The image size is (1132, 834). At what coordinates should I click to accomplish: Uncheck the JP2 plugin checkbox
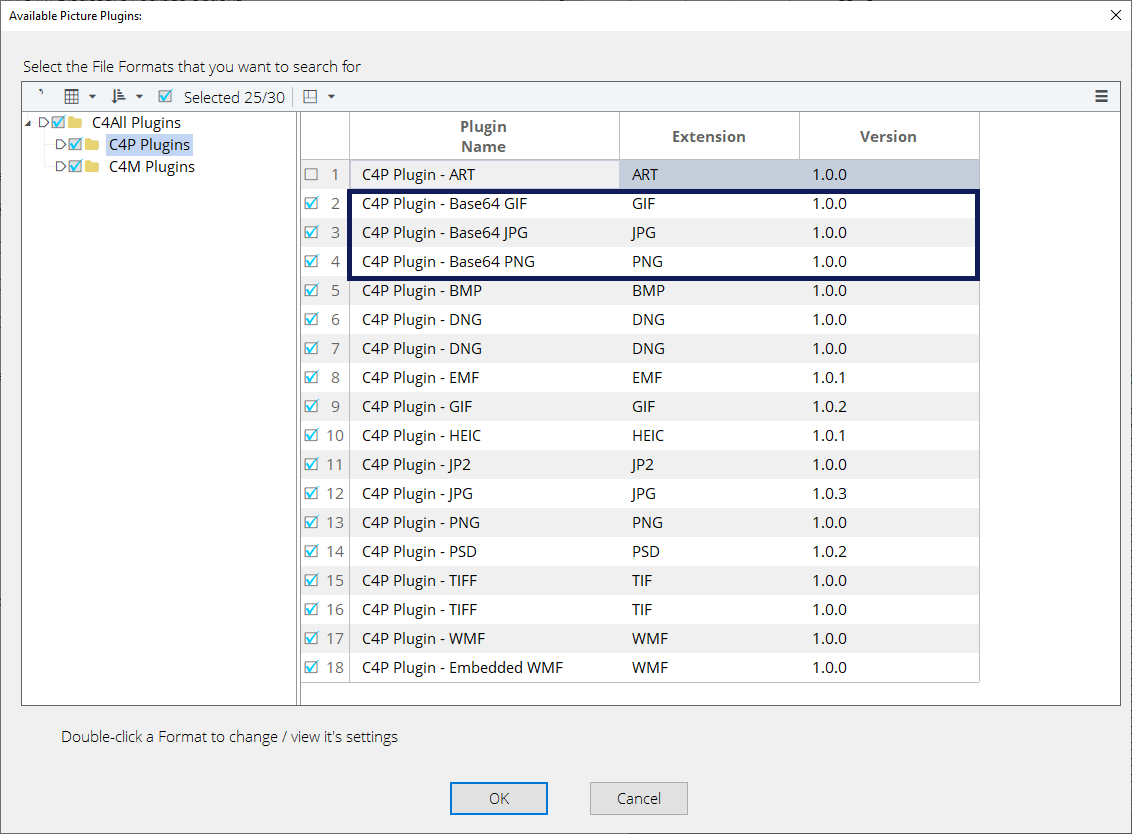coord(311,464)
